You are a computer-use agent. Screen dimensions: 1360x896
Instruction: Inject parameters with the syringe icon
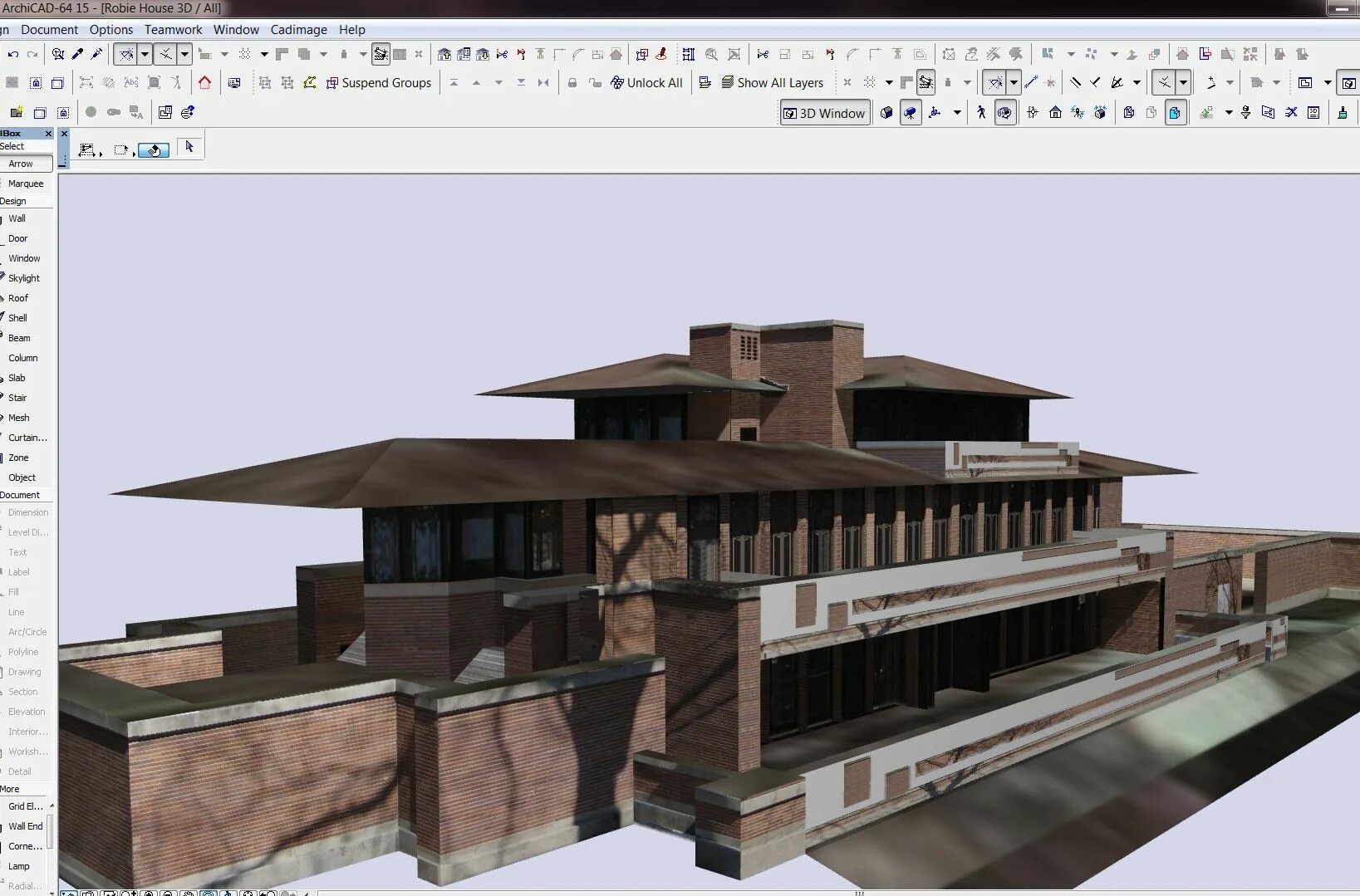(x=96, y=54)
